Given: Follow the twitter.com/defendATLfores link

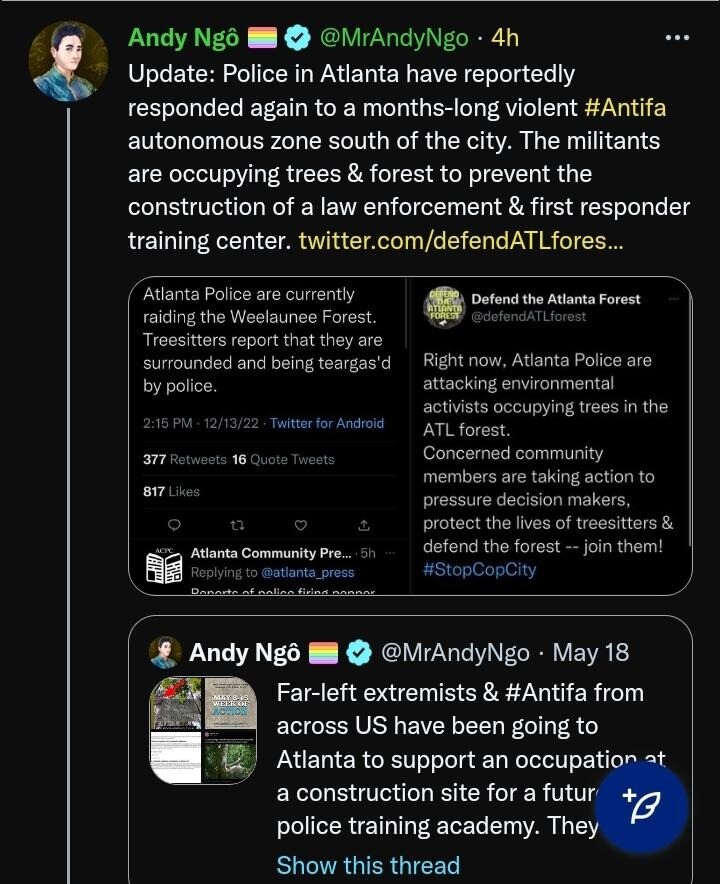Looking at the screenshot, I should (x=460, y=240).
